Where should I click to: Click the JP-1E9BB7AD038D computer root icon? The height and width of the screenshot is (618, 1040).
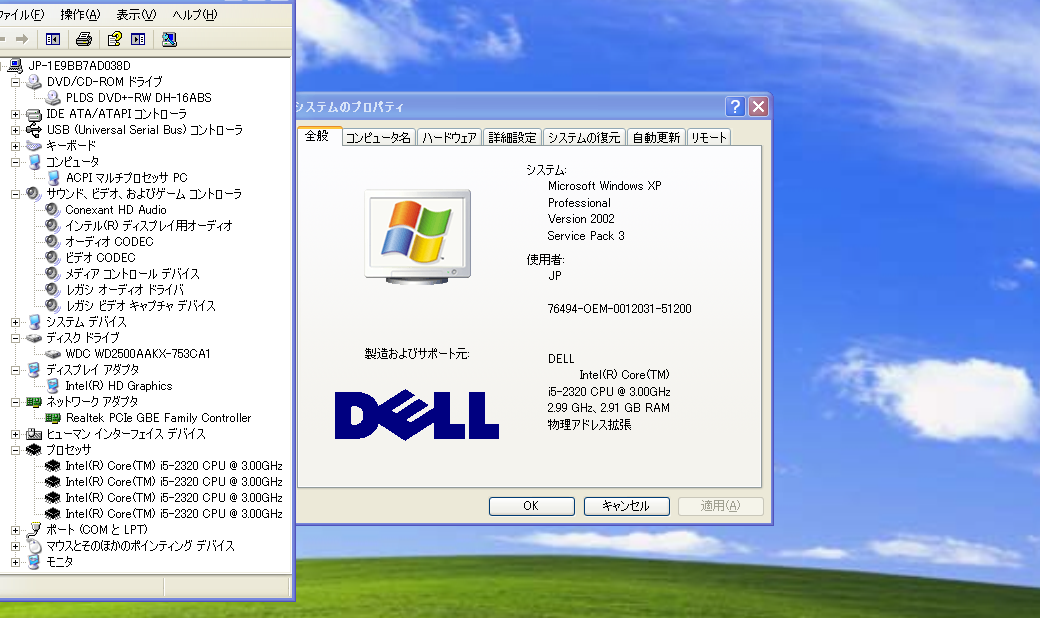click(x=15, y=66)
